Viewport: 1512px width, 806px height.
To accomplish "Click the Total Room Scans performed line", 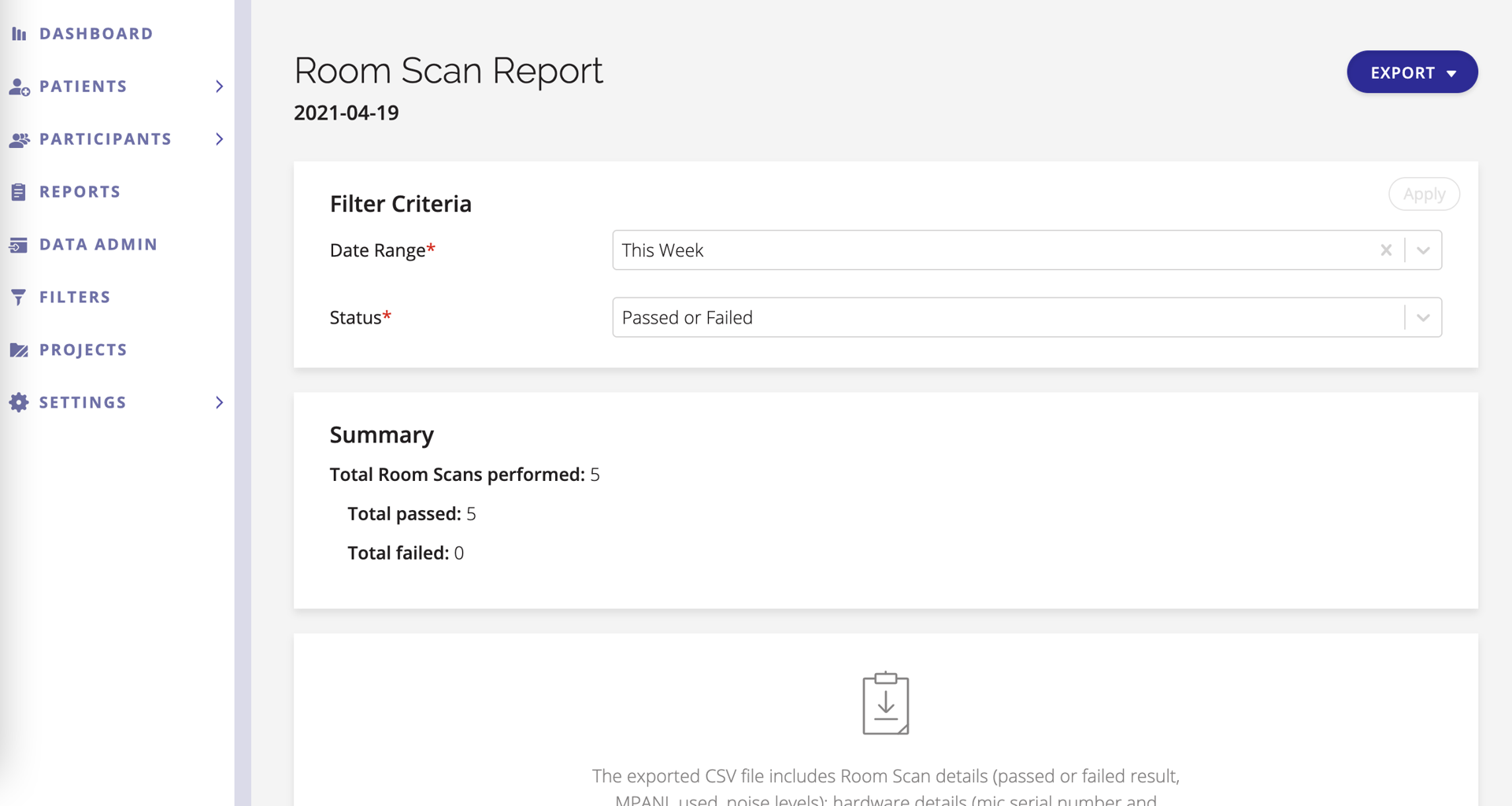I will point(465,475).
